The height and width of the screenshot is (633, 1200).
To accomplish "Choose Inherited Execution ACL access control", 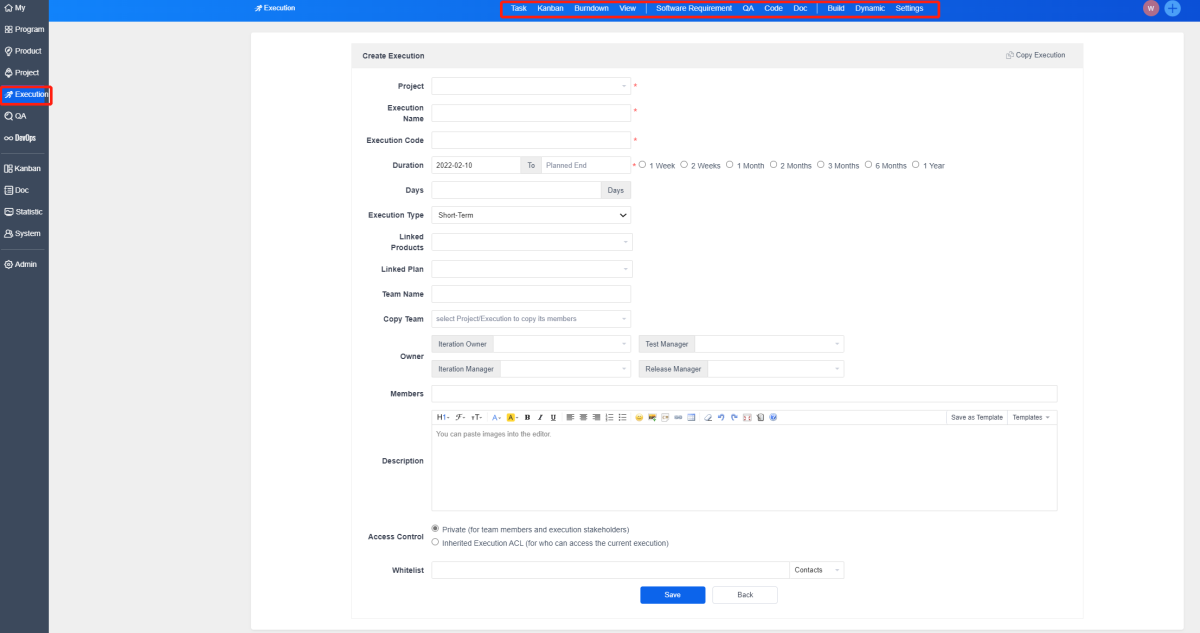I will [435, 543].
